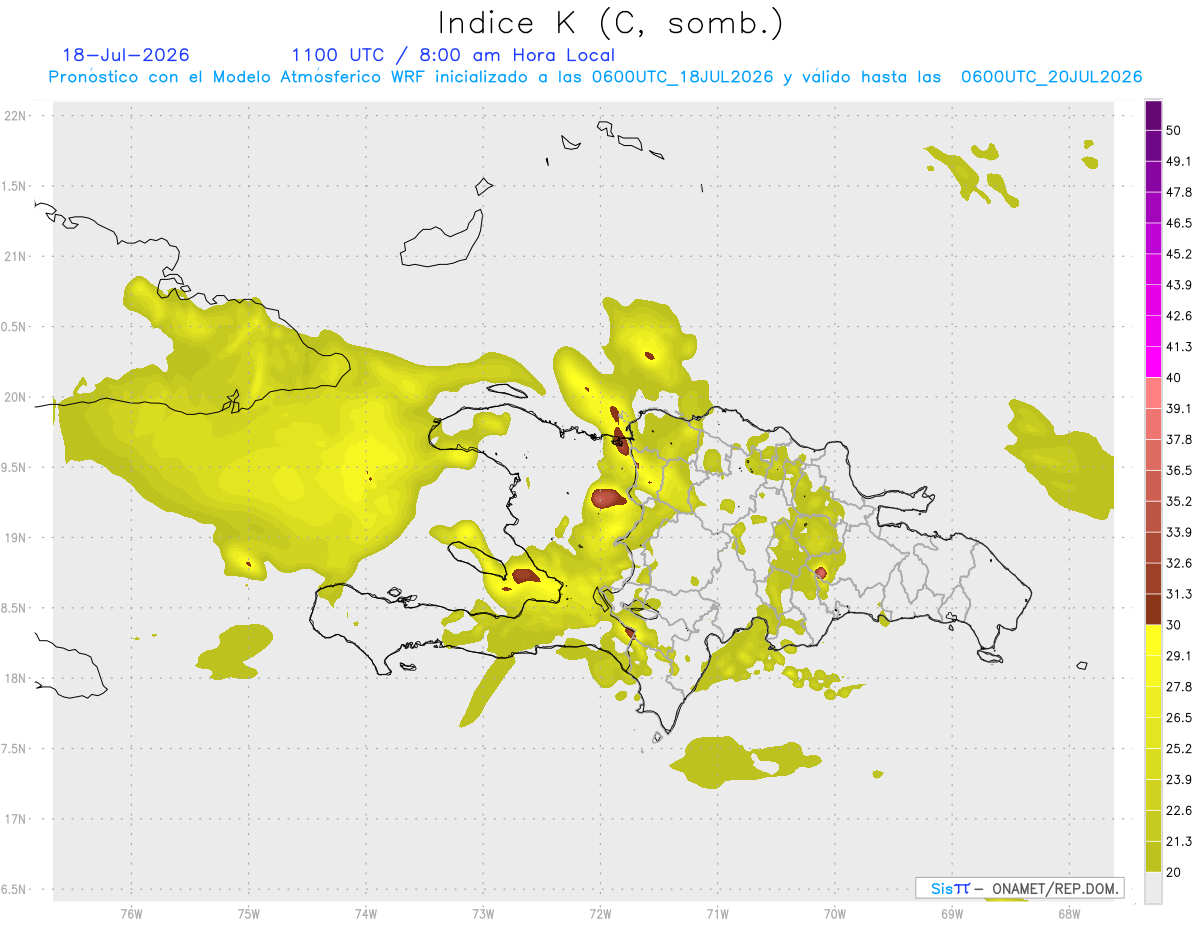The height and width of the screenshot is (927, 1200).
Task: Click the legend value "49.1"
Action: click(1179, 161)
